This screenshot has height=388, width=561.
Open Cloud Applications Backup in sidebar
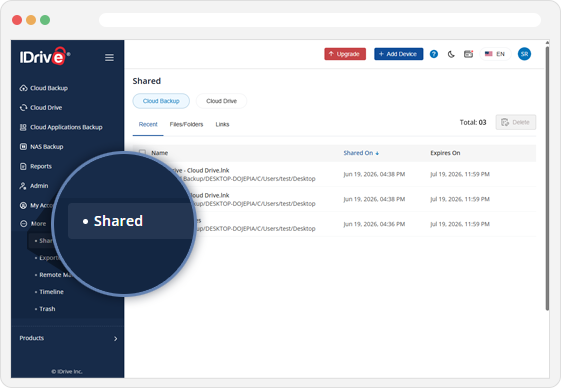(66, 127)
